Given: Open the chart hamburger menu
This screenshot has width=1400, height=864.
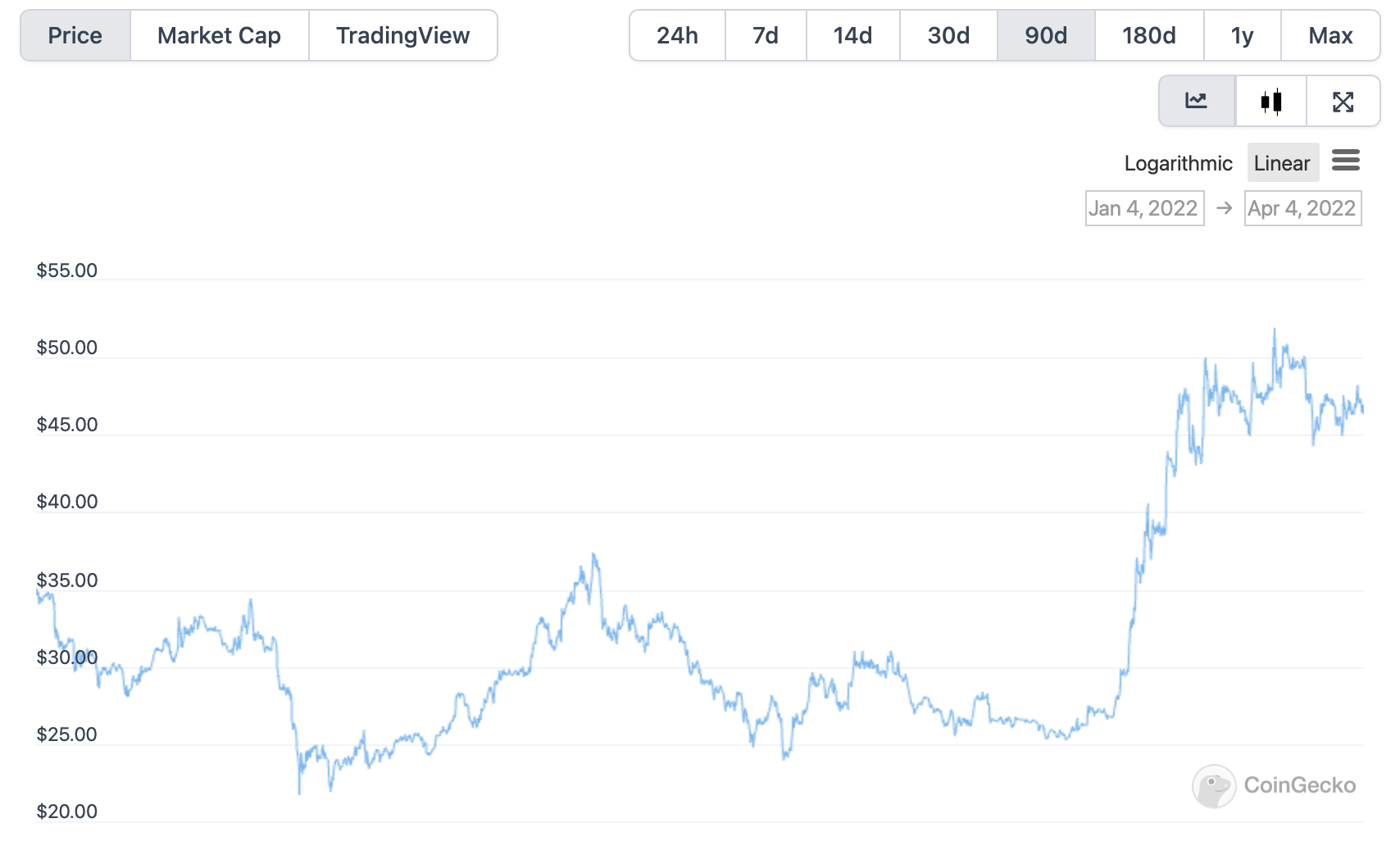Looking at the screenshot, I should [1346, 161].
